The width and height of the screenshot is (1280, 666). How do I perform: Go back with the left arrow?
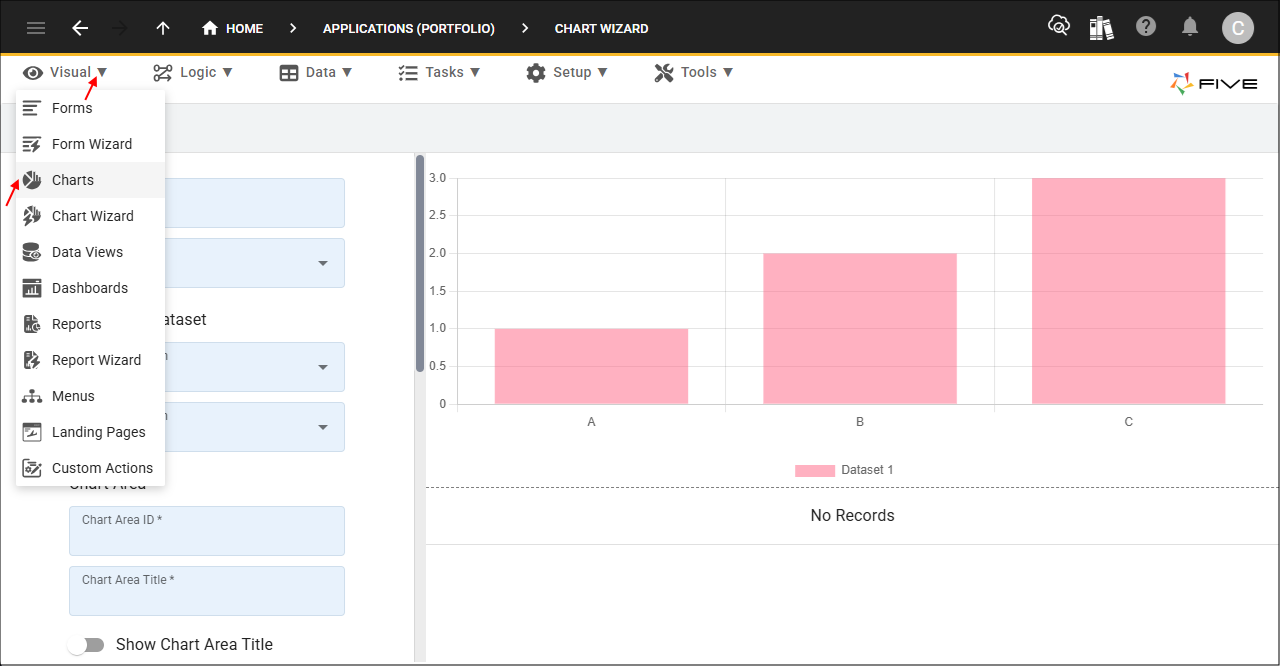80,28
